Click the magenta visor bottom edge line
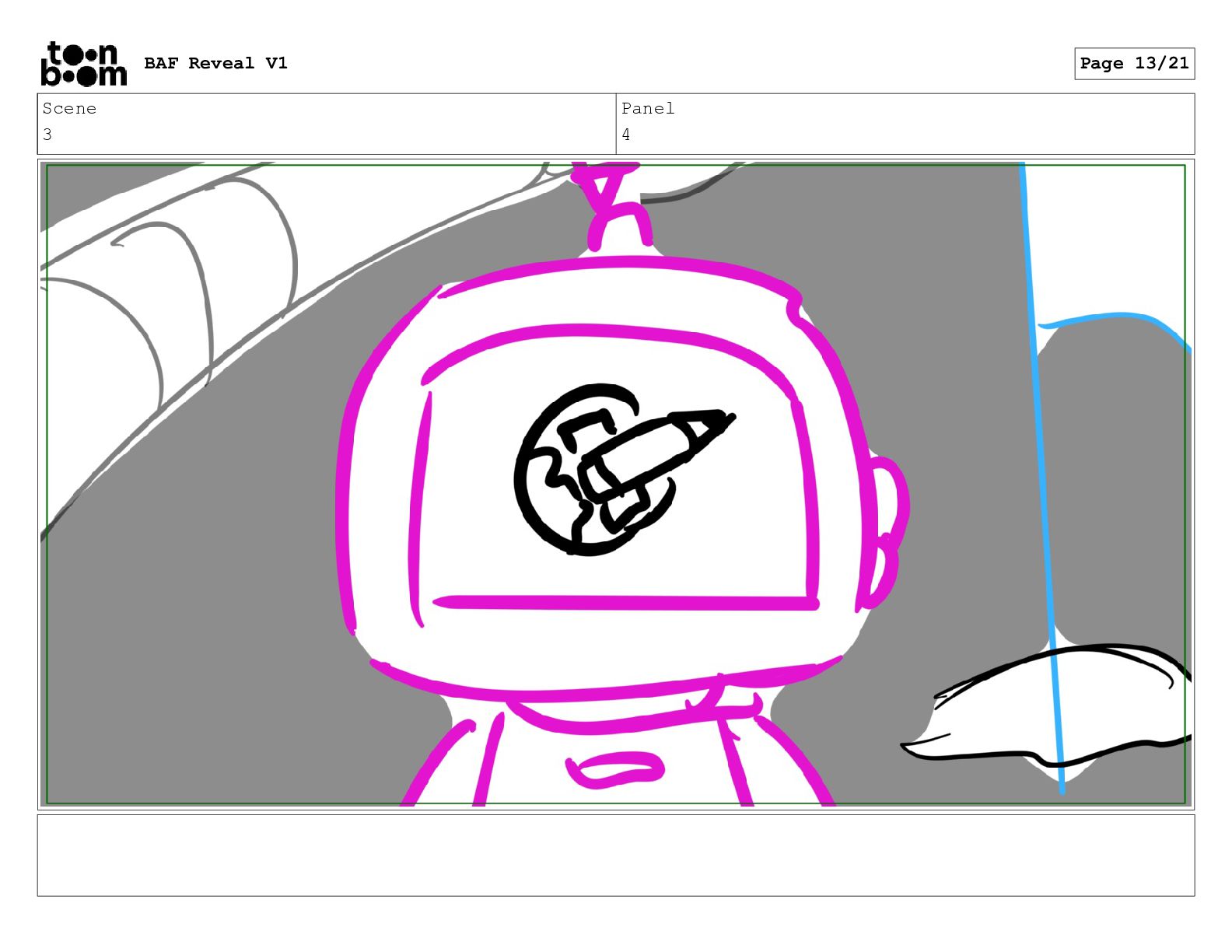The width and height of the screenshot is (1232, 952). click(626, 603)
